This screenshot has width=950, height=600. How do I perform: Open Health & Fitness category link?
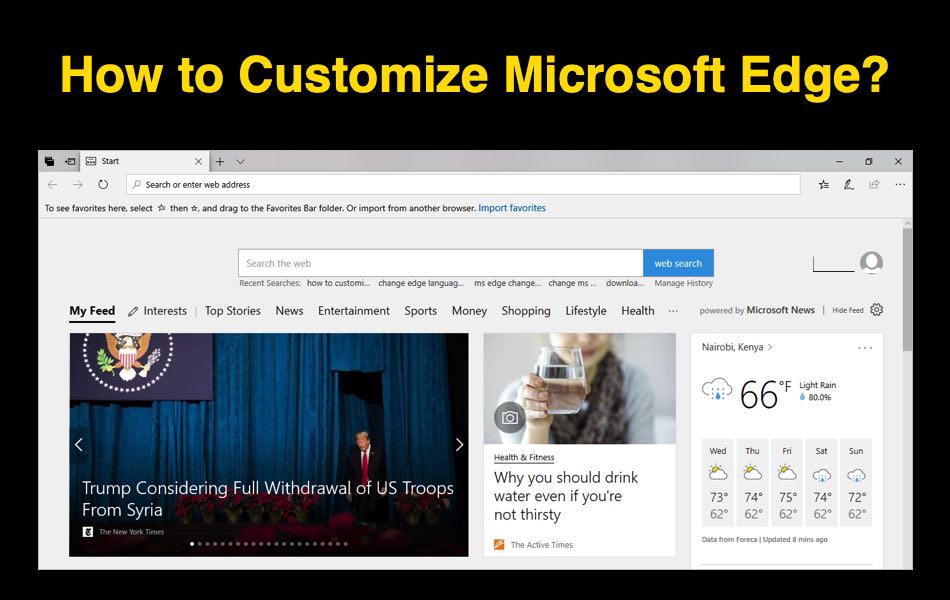tap(524, 458)
